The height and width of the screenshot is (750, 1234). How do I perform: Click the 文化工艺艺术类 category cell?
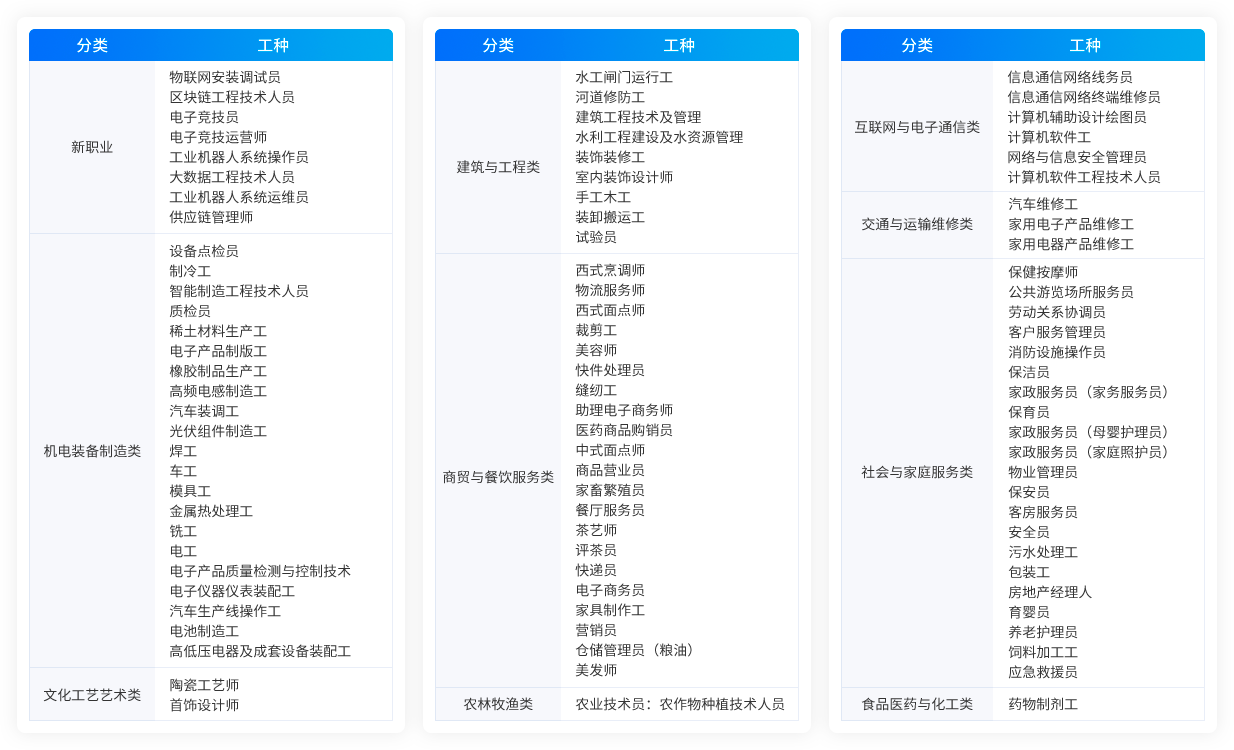click(x=92, y=695)
